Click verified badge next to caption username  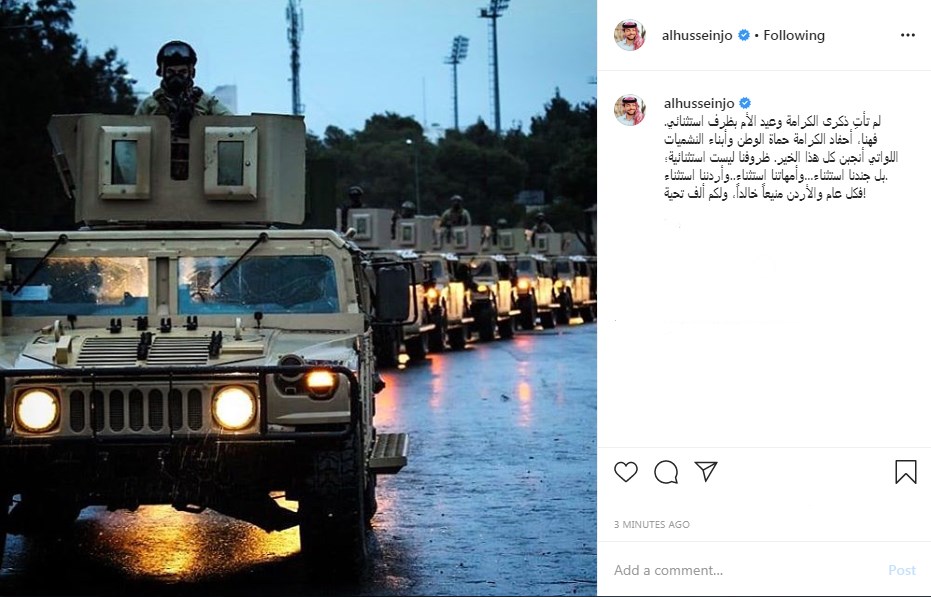pyautogui.click(x=745, y=104)
